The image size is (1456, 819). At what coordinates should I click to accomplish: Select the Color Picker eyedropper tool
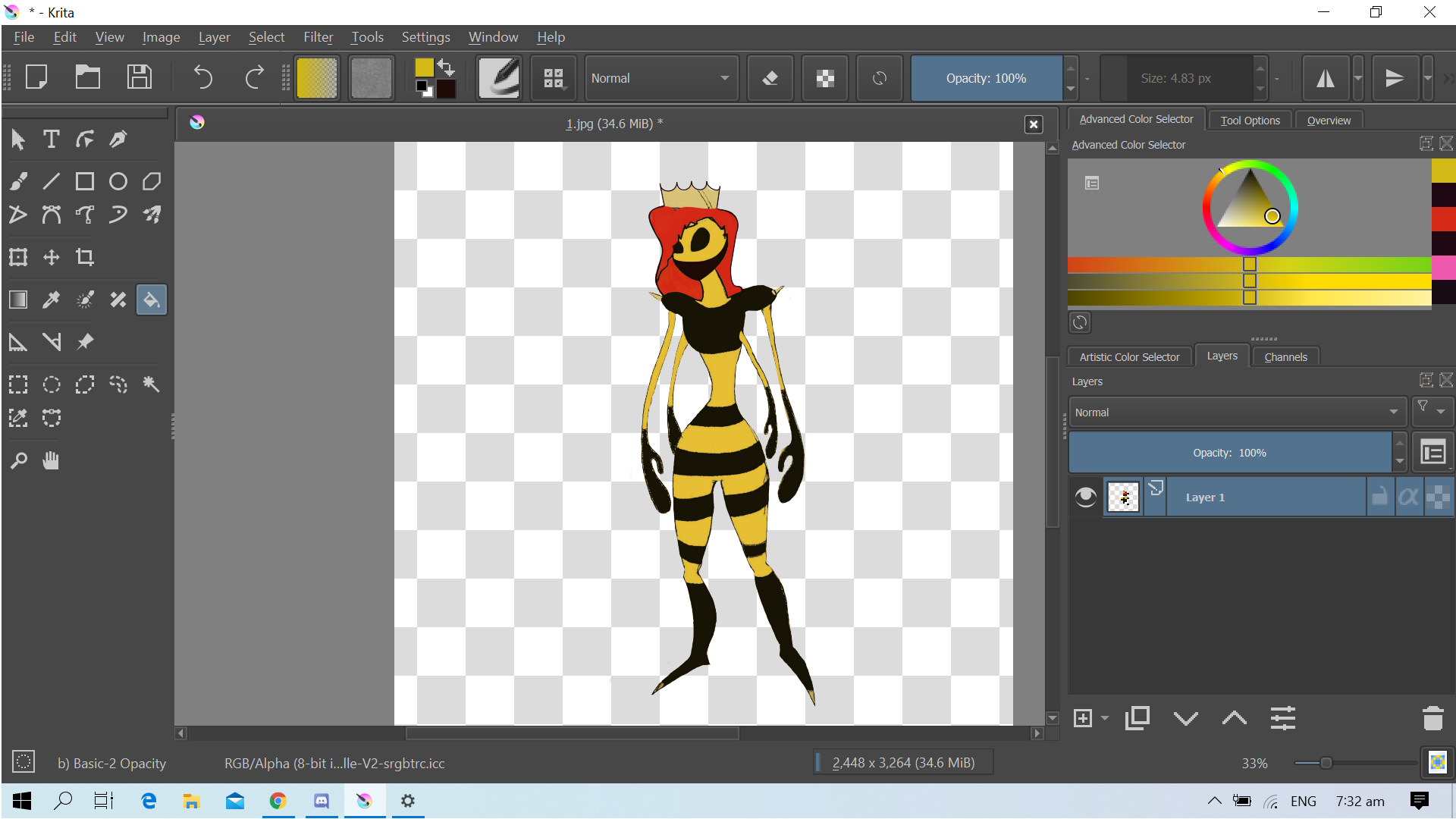[52, 300]
